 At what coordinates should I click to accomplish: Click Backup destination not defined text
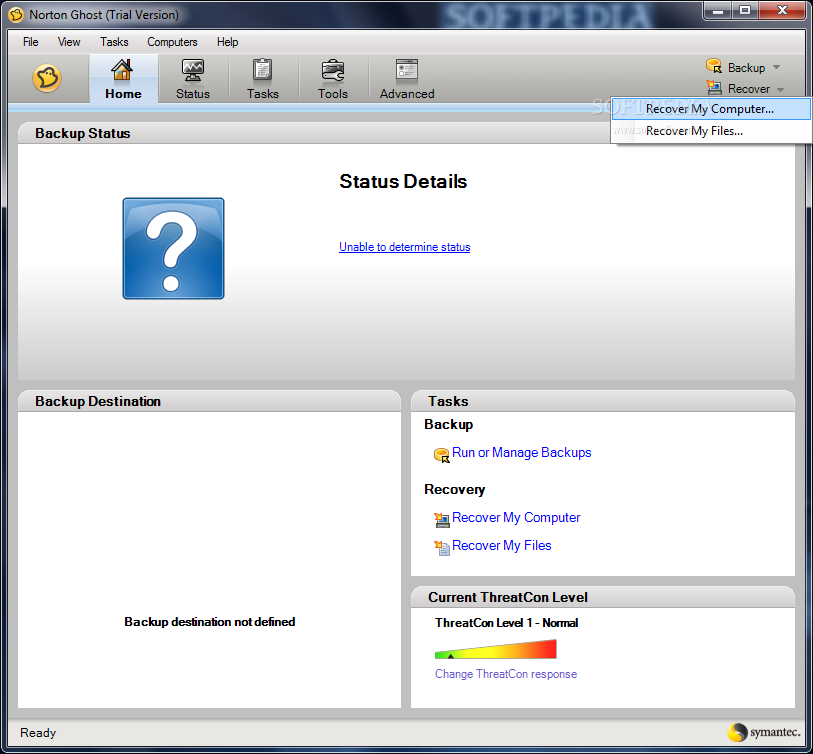[x=209, y=622]
